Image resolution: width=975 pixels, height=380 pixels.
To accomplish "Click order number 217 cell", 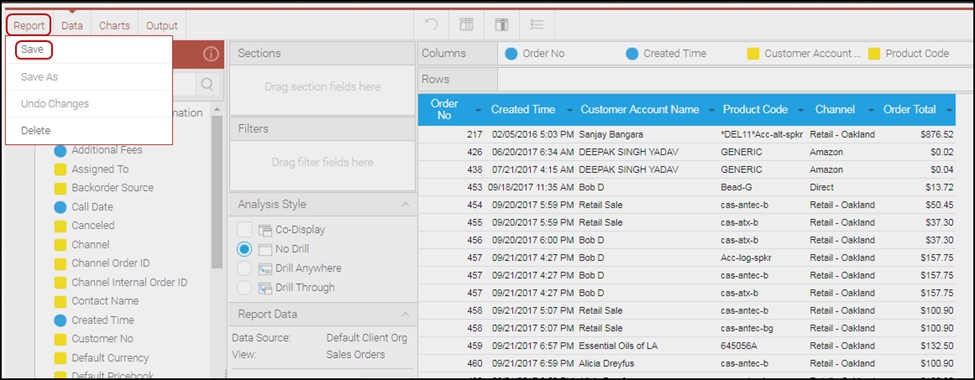I will (x=474, y=134).
